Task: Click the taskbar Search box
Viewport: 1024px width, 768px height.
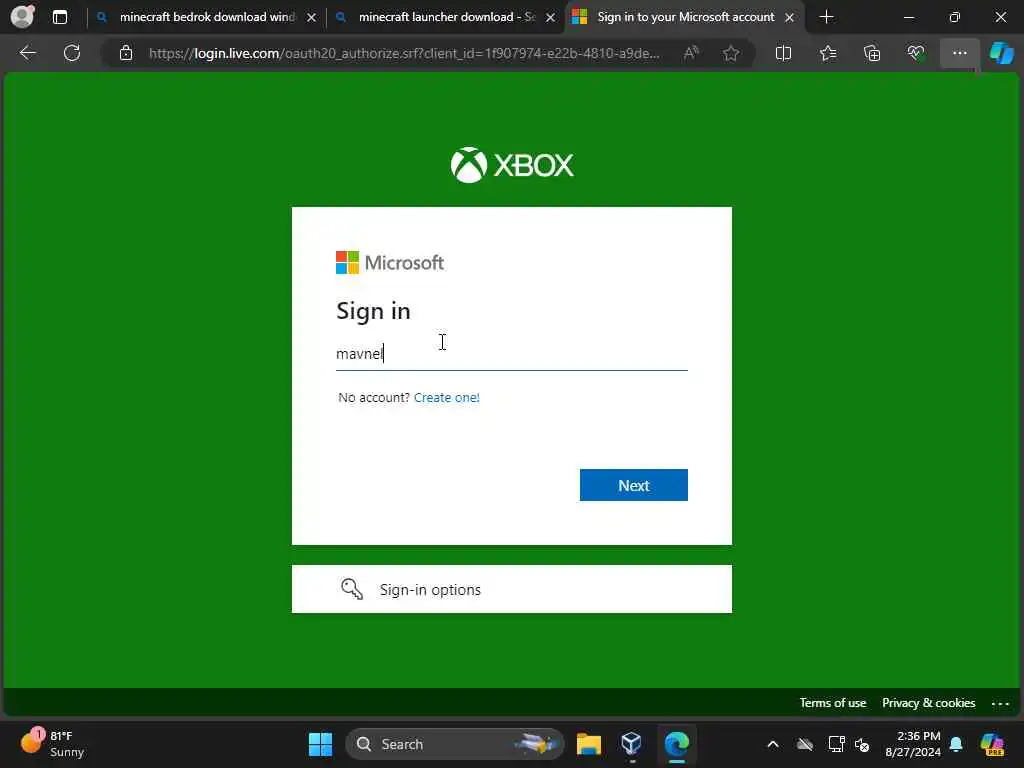Action: click(x=455, y=744)
